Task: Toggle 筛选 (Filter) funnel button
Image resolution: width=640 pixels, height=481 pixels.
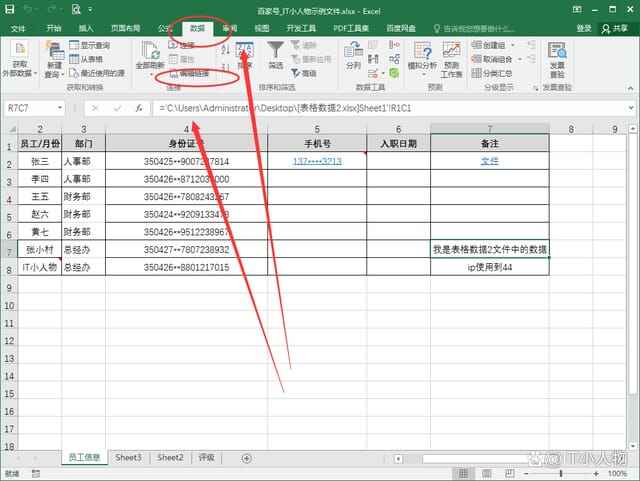Action: [x=276, y=55]
